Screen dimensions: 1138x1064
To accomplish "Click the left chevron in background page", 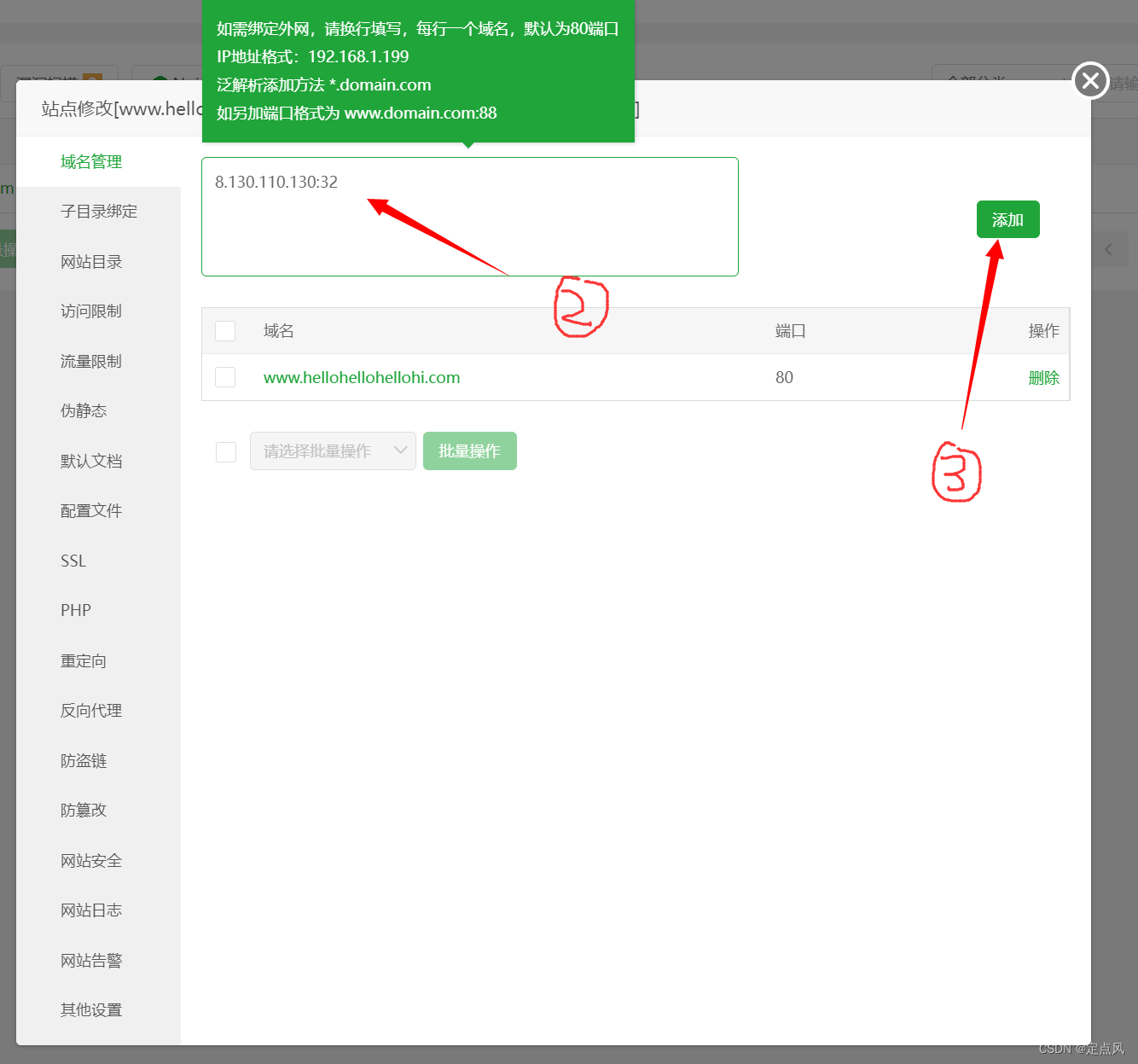I will pos(1109,250).
